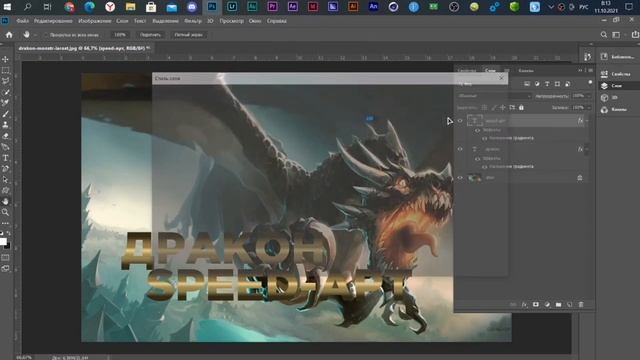Select the Lasso tool
640x360 pixels.
click(x=5, y=81)
